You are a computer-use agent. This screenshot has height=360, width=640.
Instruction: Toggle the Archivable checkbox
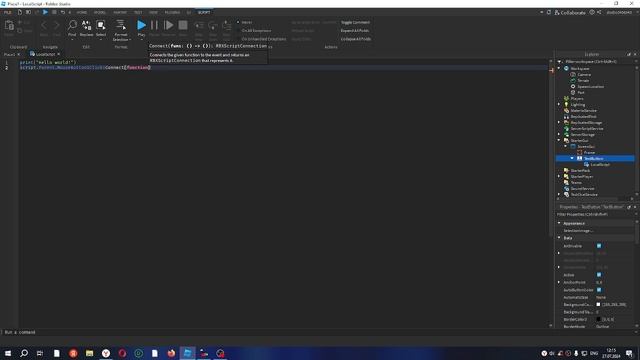coord(599,246)
